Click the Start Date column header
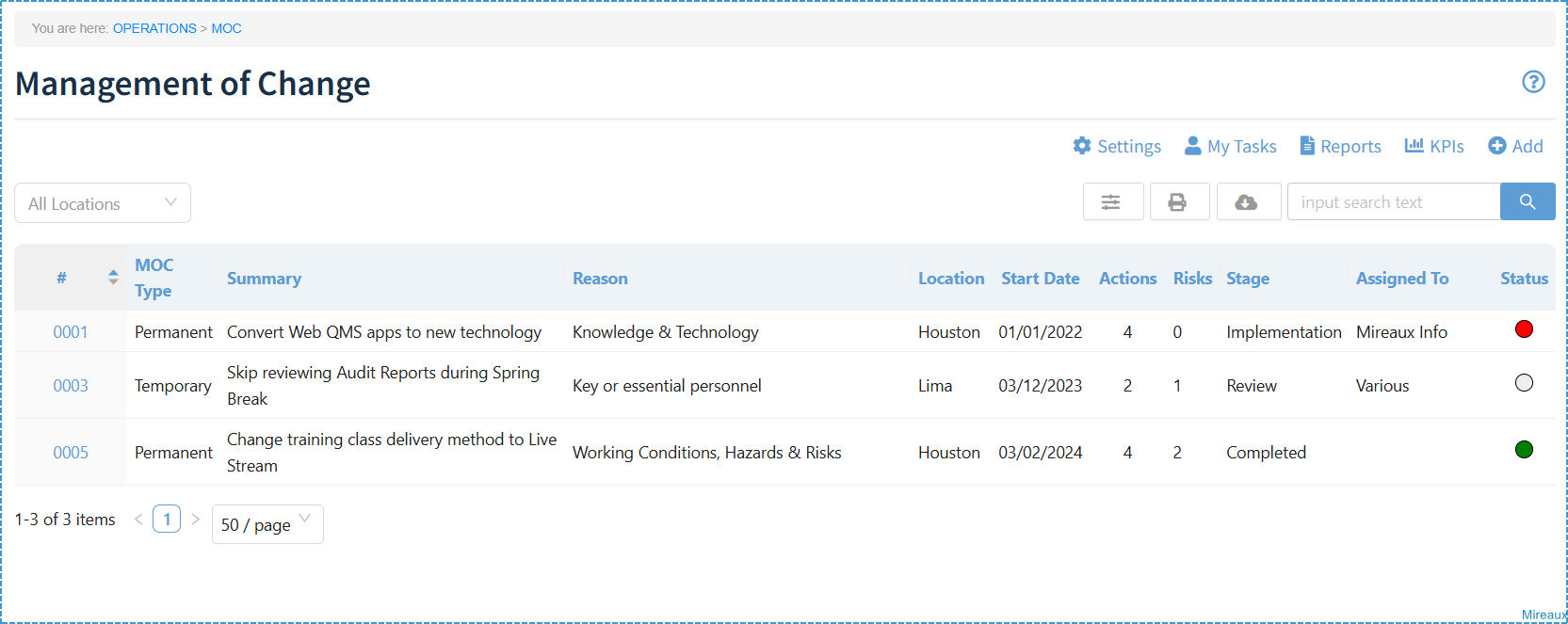 click(1041, 279)
